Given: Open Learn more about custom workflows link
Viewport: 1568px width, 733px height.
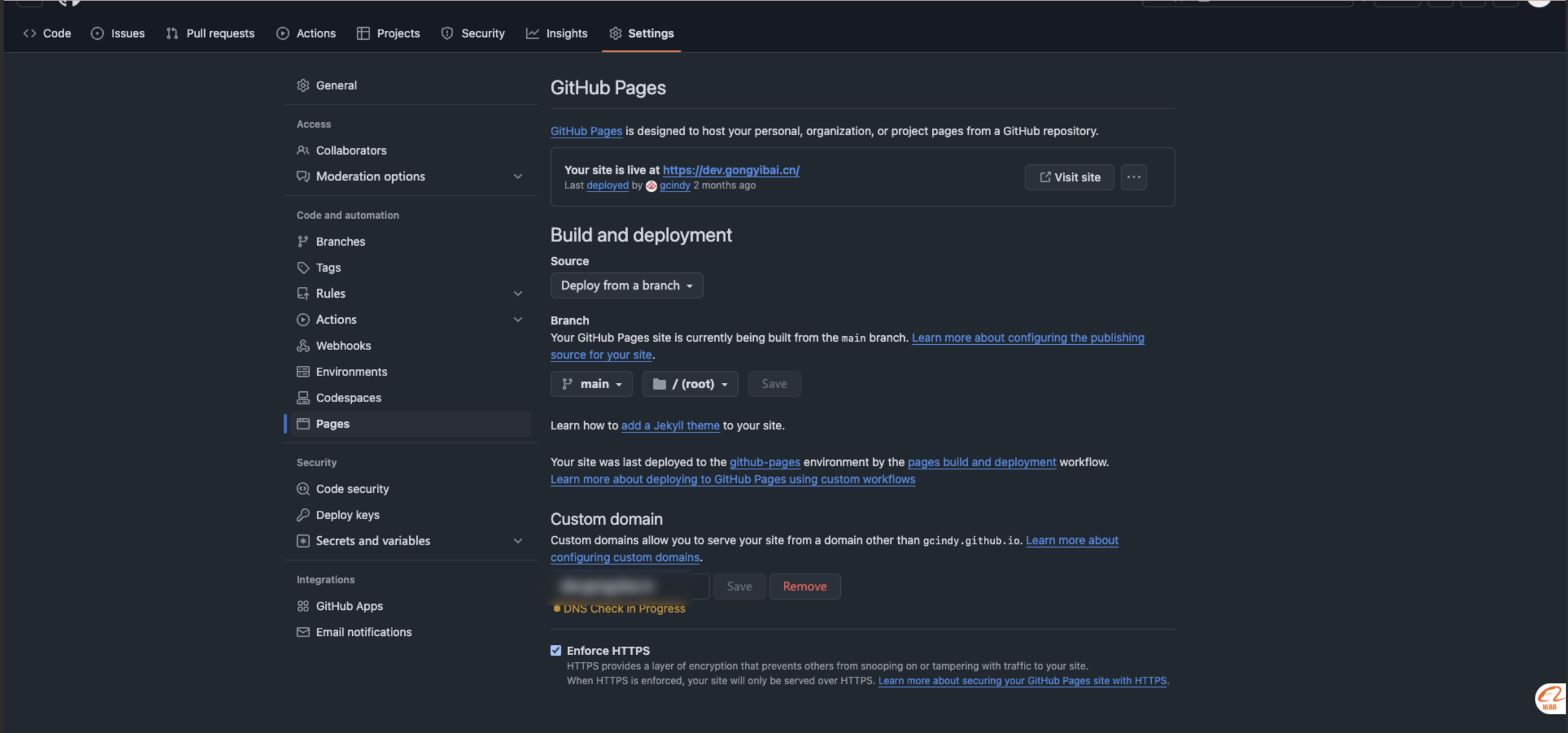Looking at the screenshot, I should pyautogui.click(x=733, y=479).
